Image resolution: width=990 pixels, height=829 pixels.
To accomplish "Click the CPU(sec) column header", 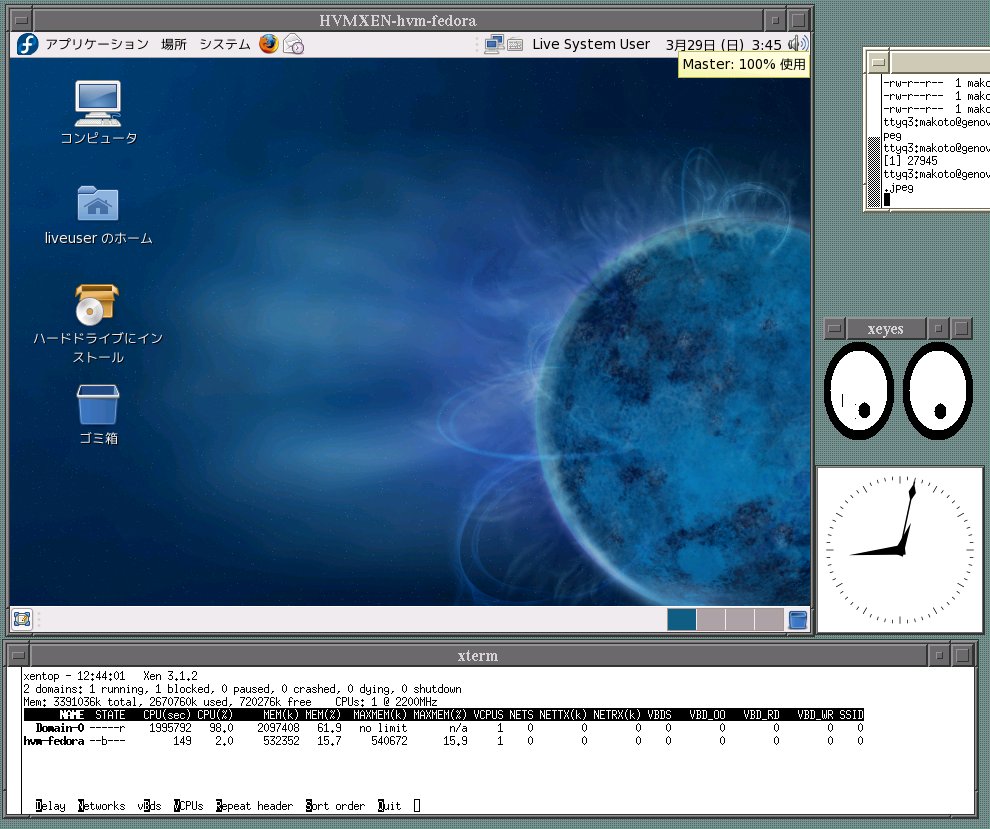I will (167, 715).
